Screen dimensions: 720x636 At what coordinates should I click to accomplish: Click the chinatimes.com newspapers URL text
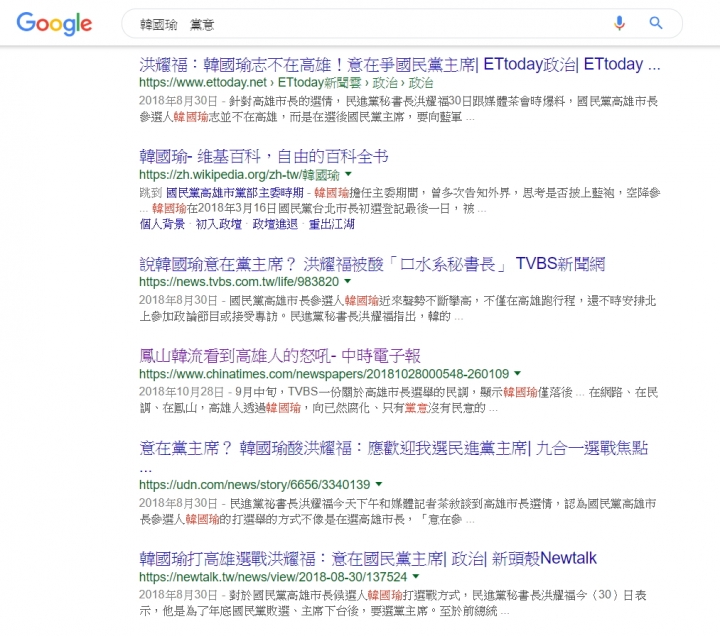[324, 374]
